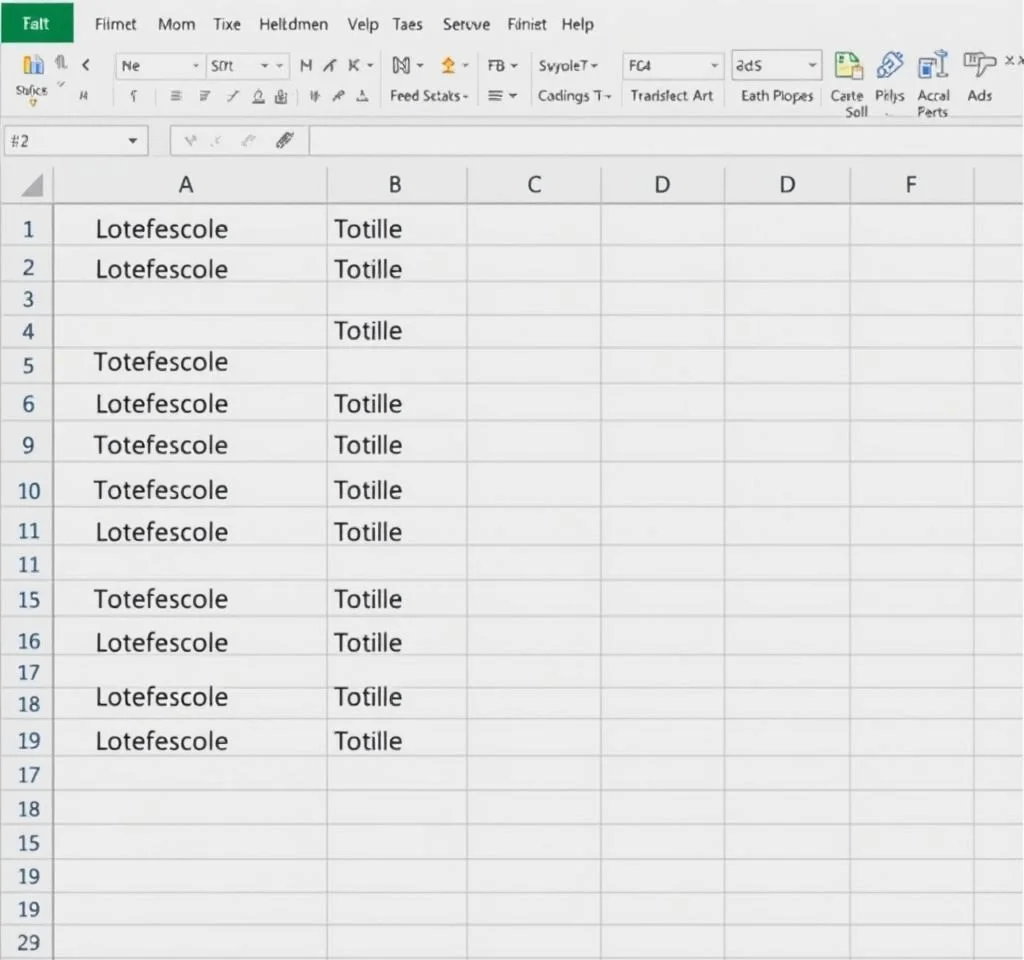Click the paperclip icon beside formula bar
1024x960 pixels.
tap(285, 141)
